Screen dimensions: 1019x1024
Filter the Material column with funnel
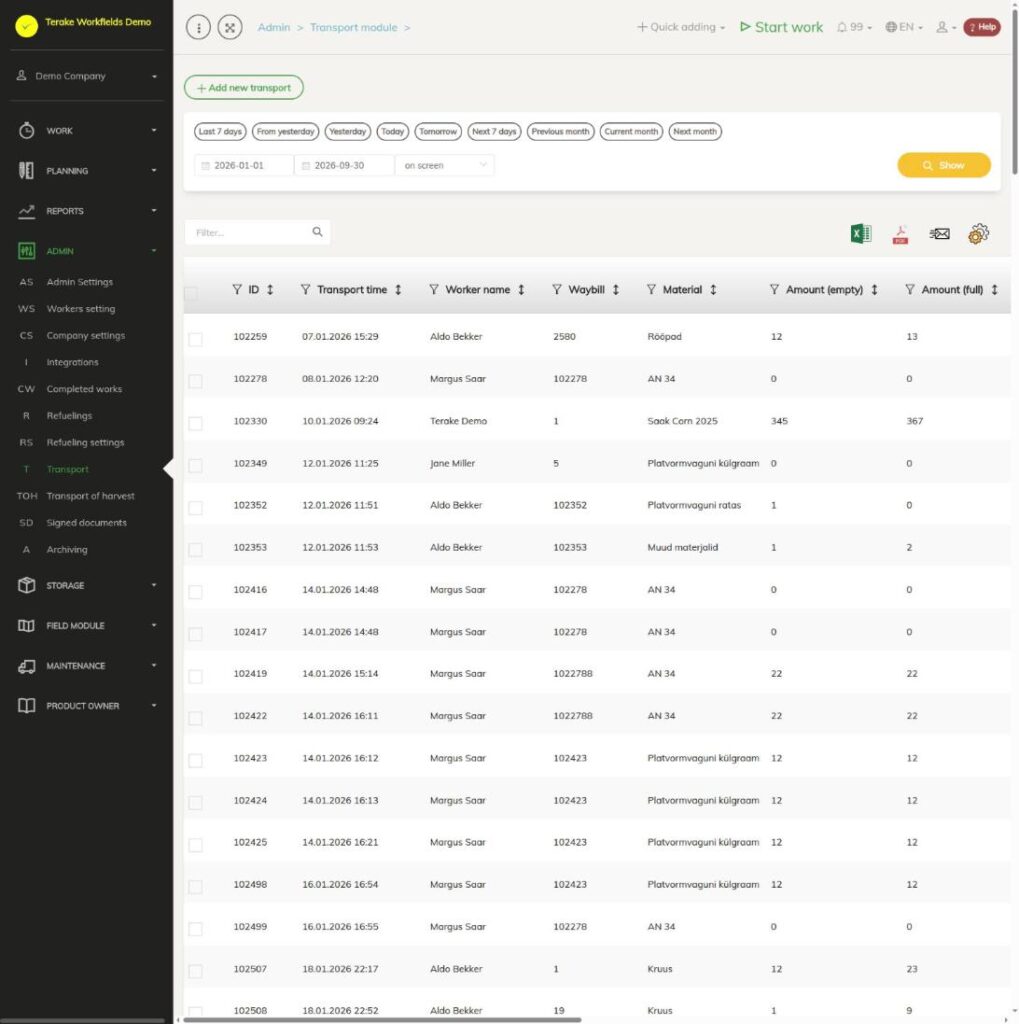point(651,289)
